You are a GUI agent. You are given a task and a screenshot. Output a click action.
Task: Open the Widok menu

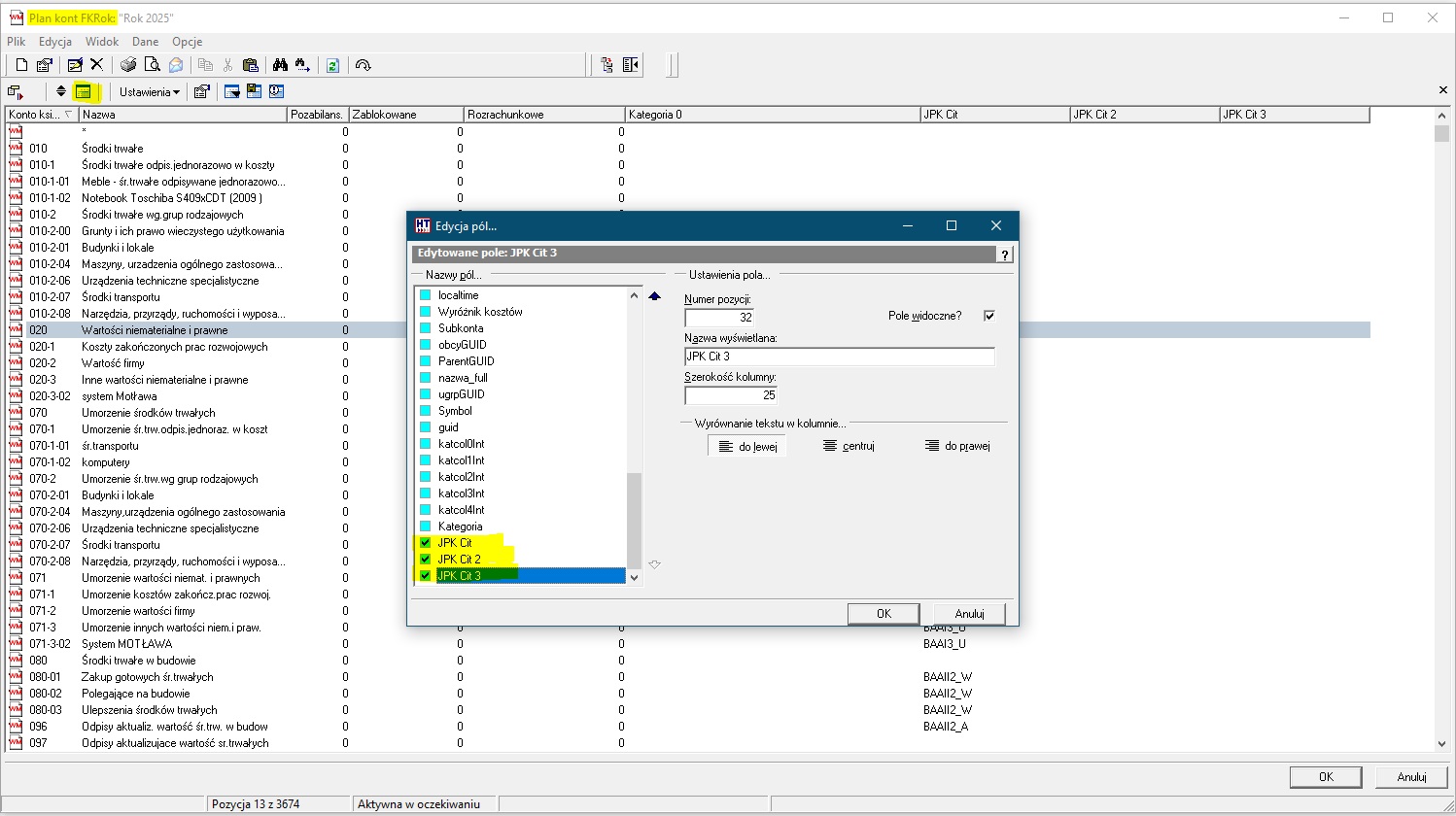point(102,42)
